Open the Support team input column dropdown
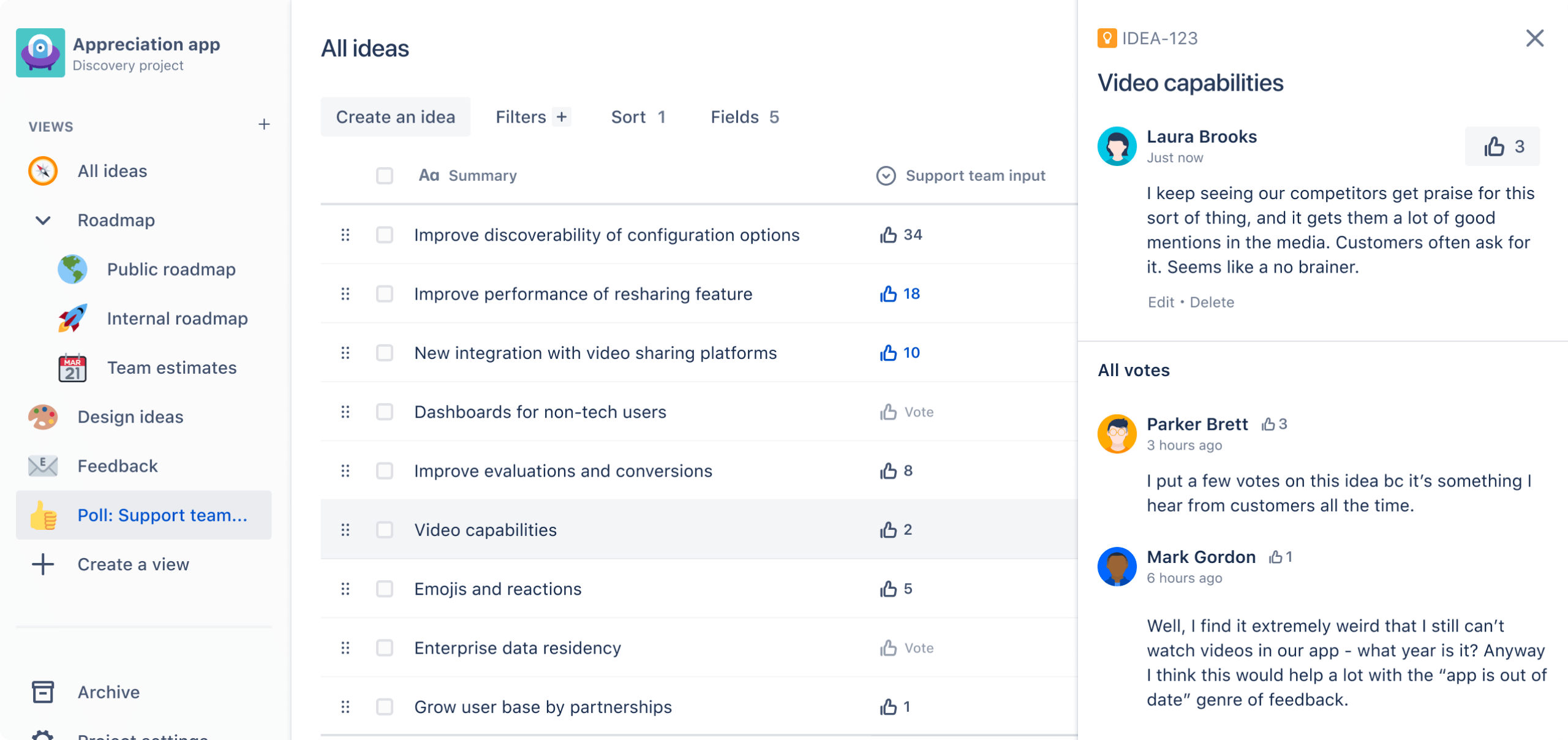Image resolution: width=1568 pixels, height=740 pixels. click(x=886, y=176)
